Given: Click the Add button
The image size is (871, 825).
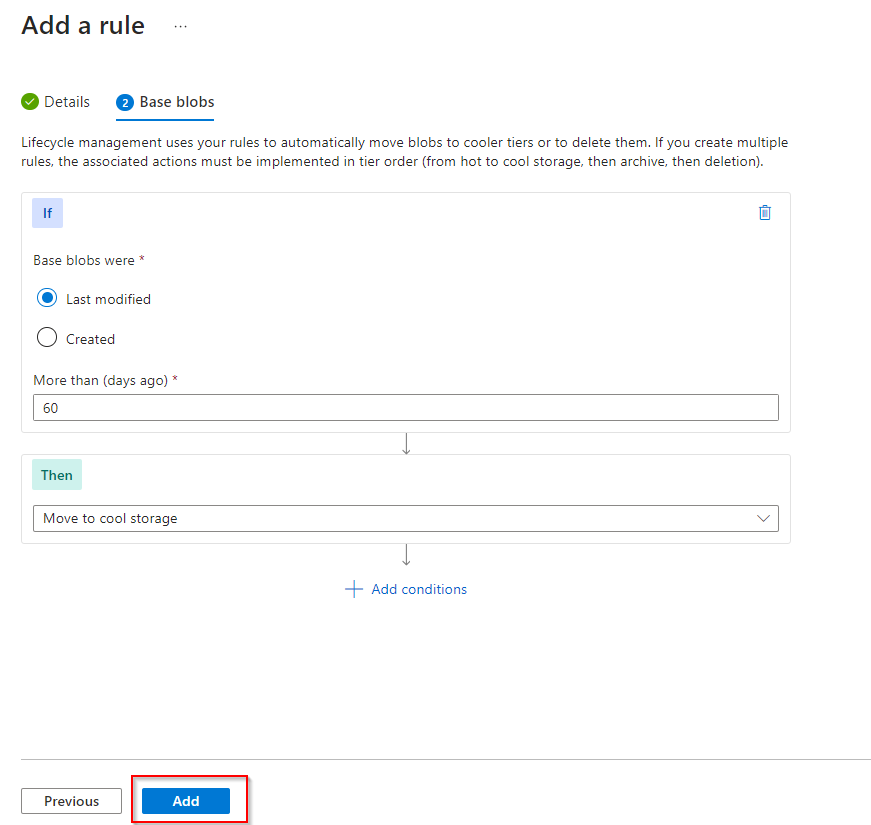Looking at the screenshot, I should [x=186, y=801].
